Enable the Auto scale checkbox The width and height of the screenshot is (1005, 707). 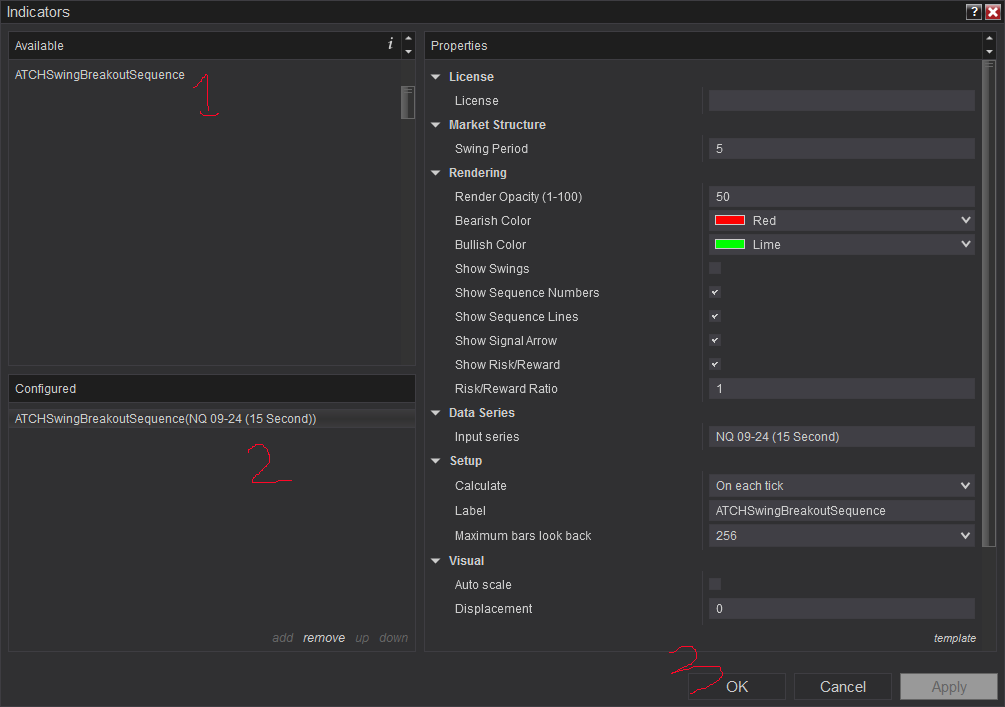click(x=715, y=584)
